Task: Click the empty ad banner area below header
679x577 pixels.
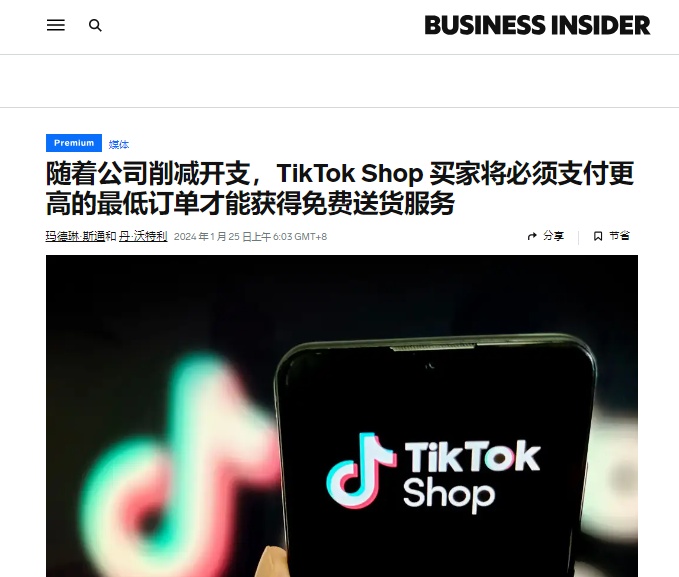Action: pyautogui.click(x=340, y=81)
